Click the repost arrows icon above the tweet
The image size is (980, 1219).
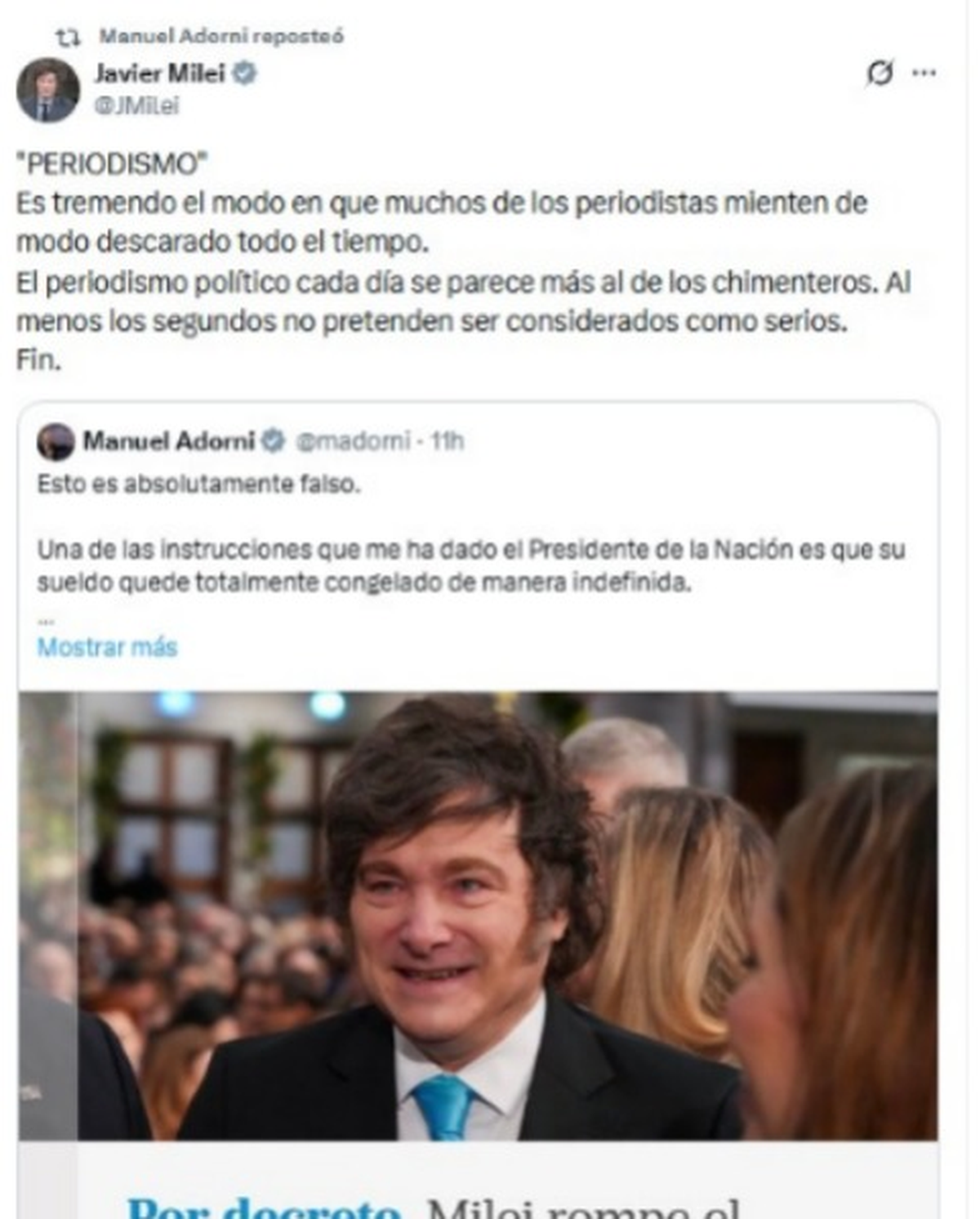[68, 37]
